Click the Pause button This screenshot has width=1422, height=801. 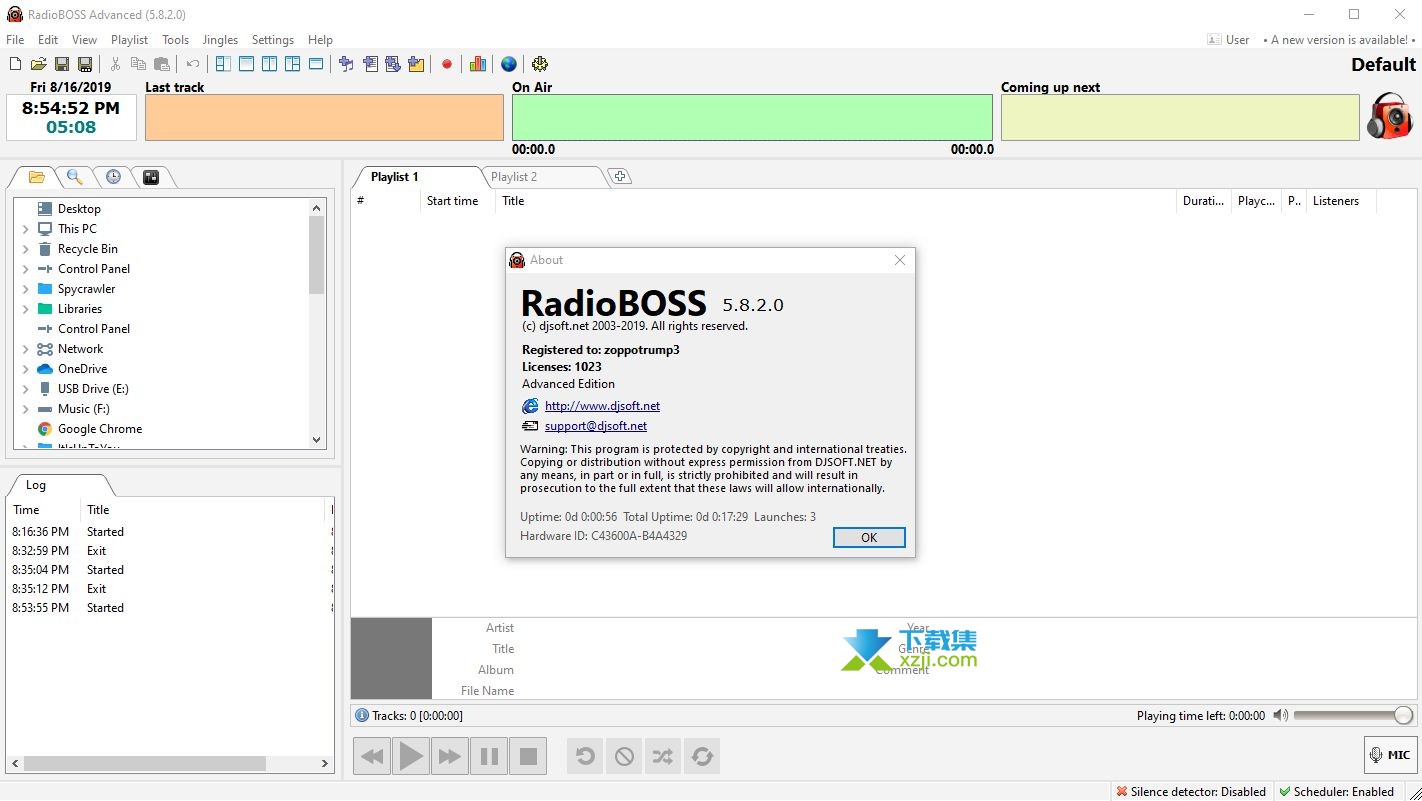489,756
